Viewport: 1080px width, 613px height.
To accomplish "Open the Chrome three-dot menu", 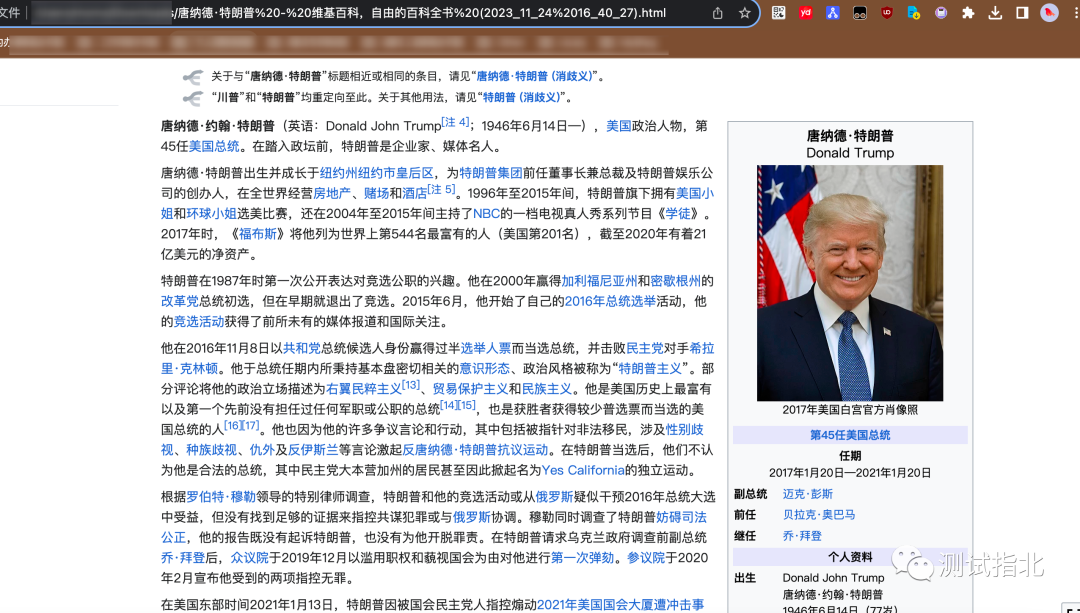I will point(1074,13).
